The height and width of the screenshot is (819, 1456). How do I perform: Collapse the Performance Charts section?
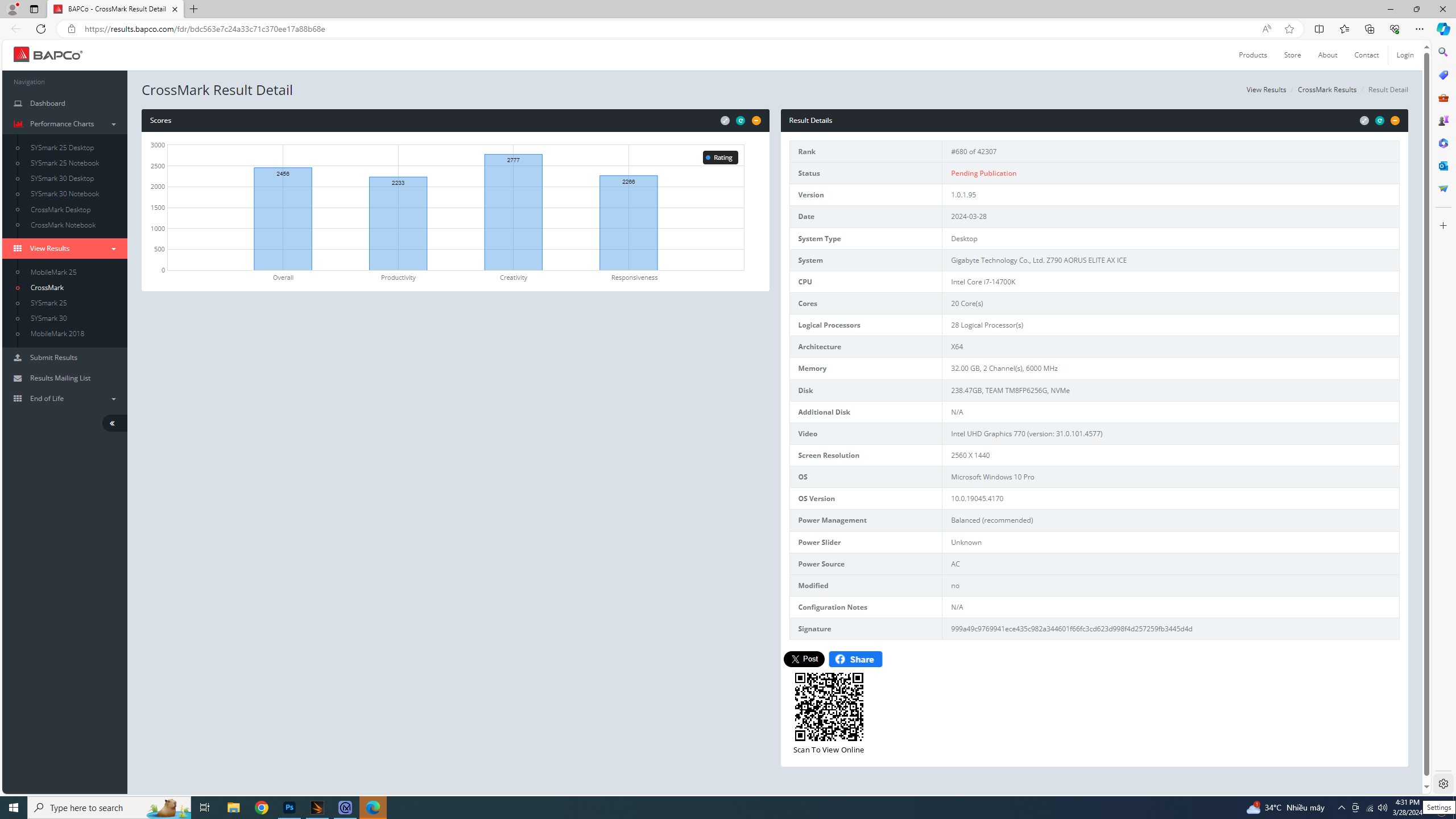(x=65, y=123)
